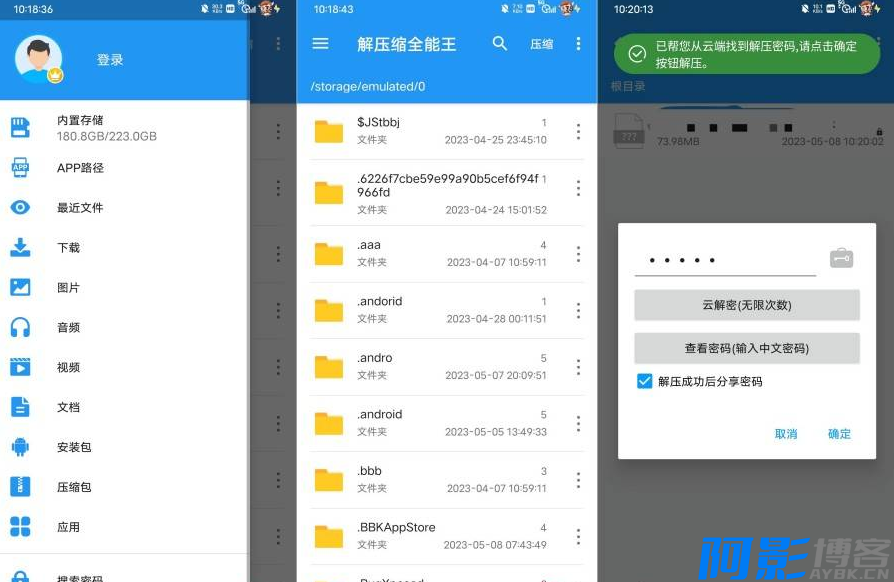The image size is (894, 582).
Task: Open more options for $JStbbj
Action: (x=578, y=132)
